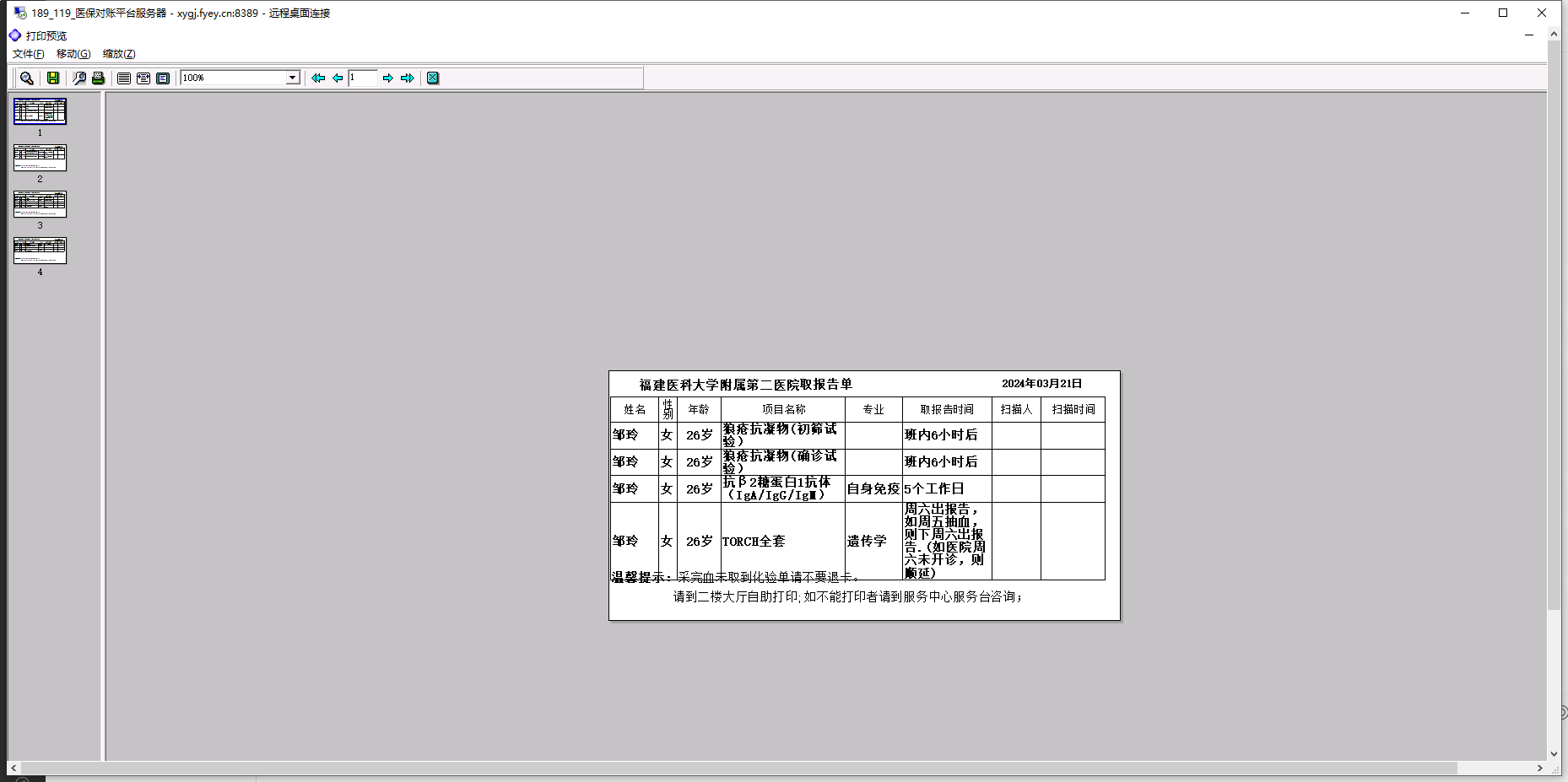The image size is (1568, 782).
Task: Click the 扫描人 column header
Action: click(1016, 410)
